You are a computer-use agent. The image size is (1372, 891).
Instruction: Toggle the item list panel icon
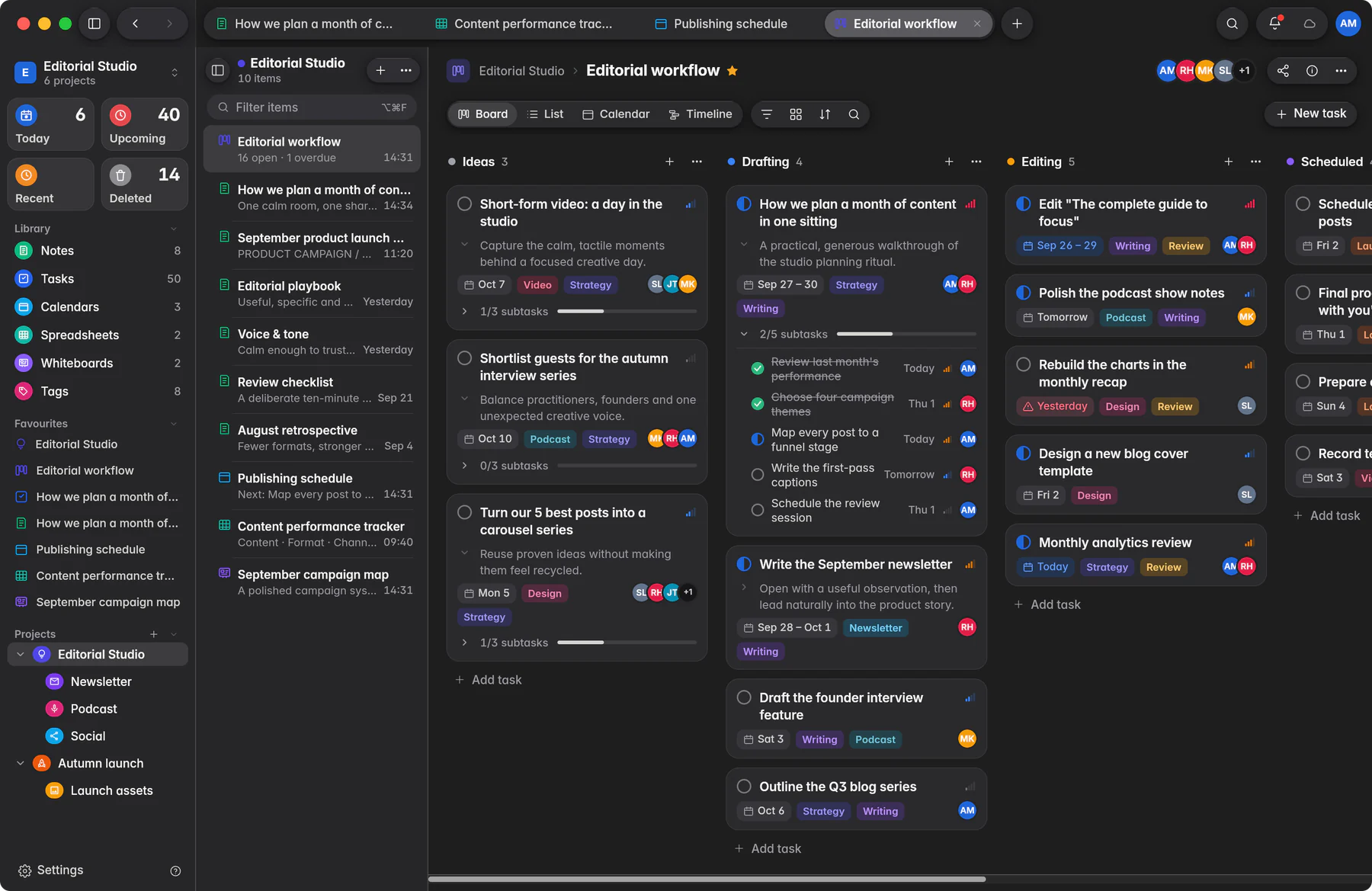tap(218, 70)
